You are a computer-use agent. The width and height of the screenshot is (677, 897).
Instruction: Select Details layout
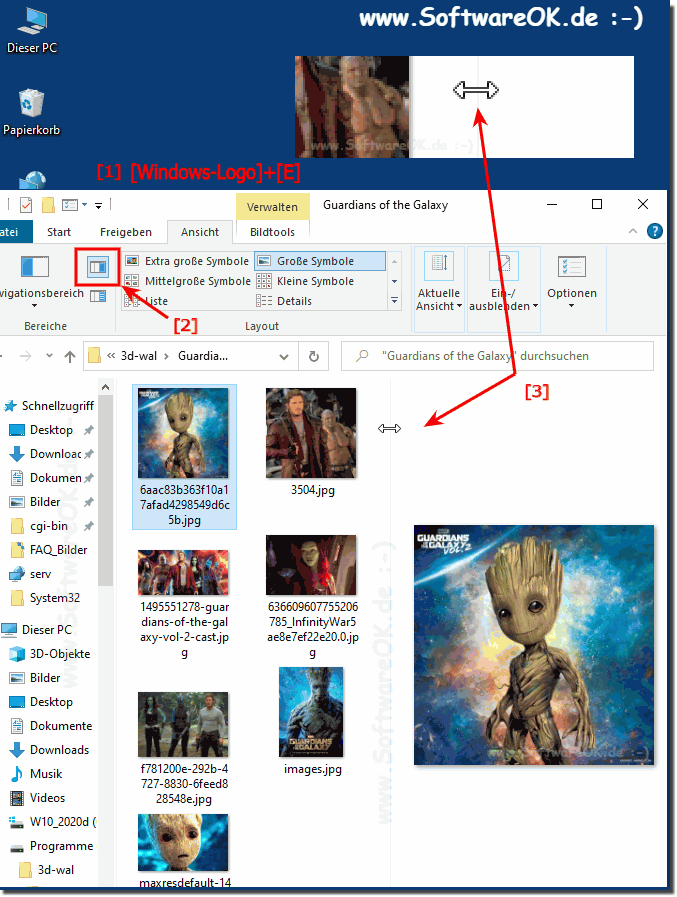(284, 301)
